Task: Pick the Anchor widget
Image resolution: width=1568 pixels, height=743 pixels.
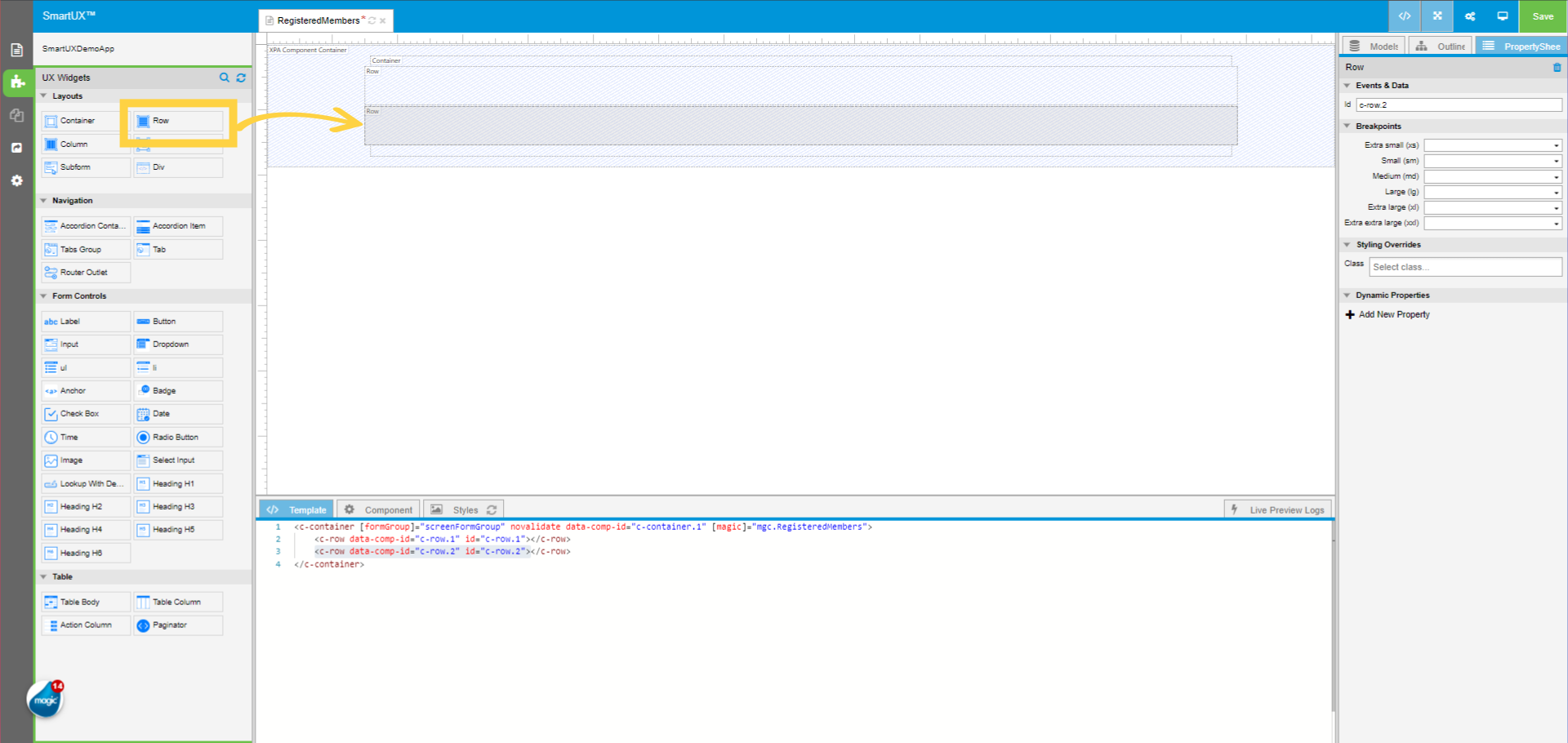Action: click(86, 391)
